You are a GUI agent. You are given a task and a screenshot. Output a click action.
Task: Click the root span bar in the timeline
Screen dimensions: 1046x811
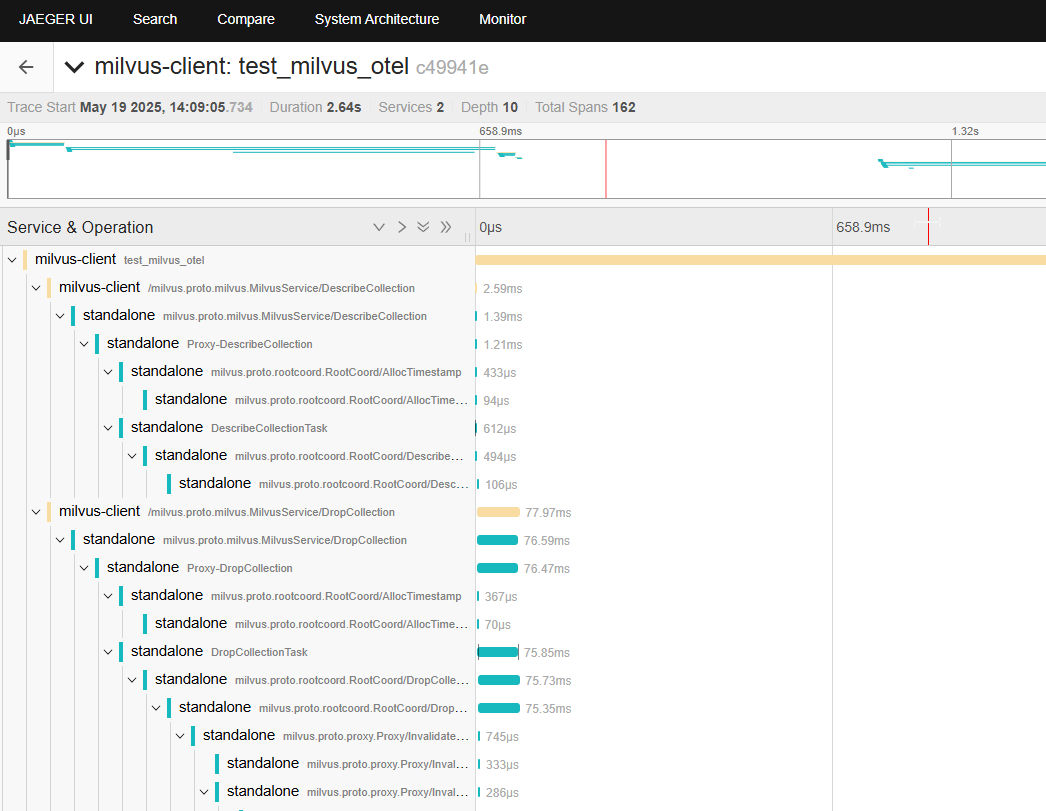coord(760,260)
